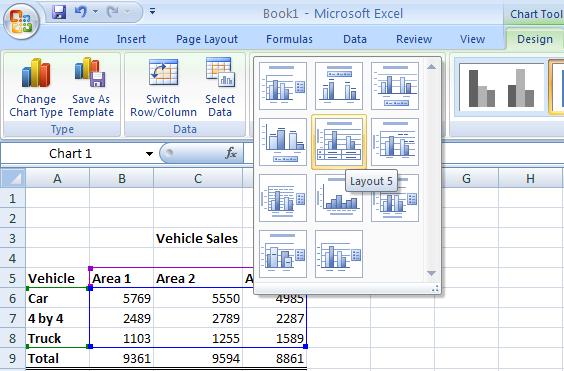This screenshot has height=371, width=564.
Task: Open the Data ribbon tab
Action: tap(355, 39)
